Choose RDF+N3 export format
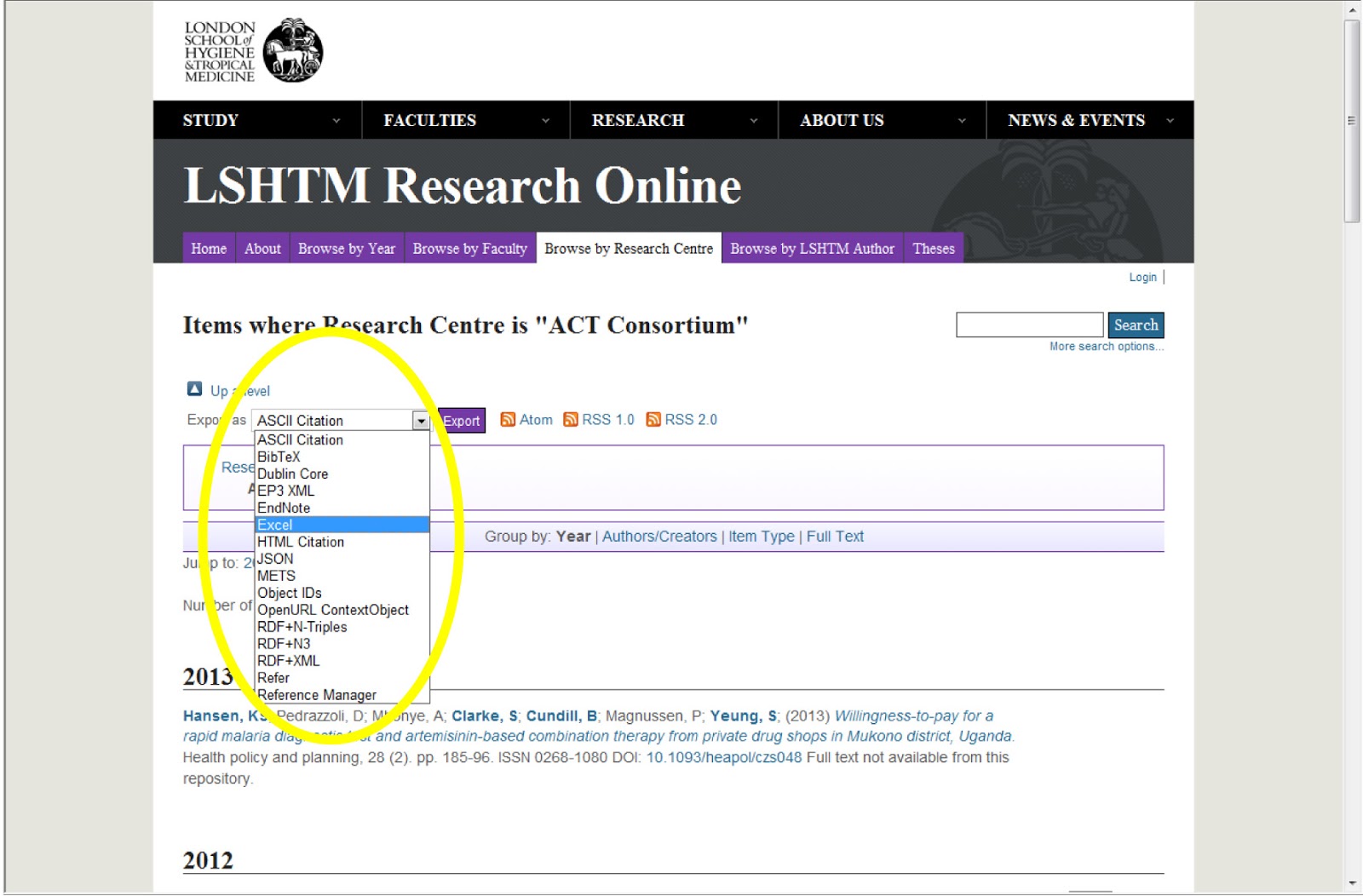The width and height of the screenshot is (1363, 896). coord(342,644)
